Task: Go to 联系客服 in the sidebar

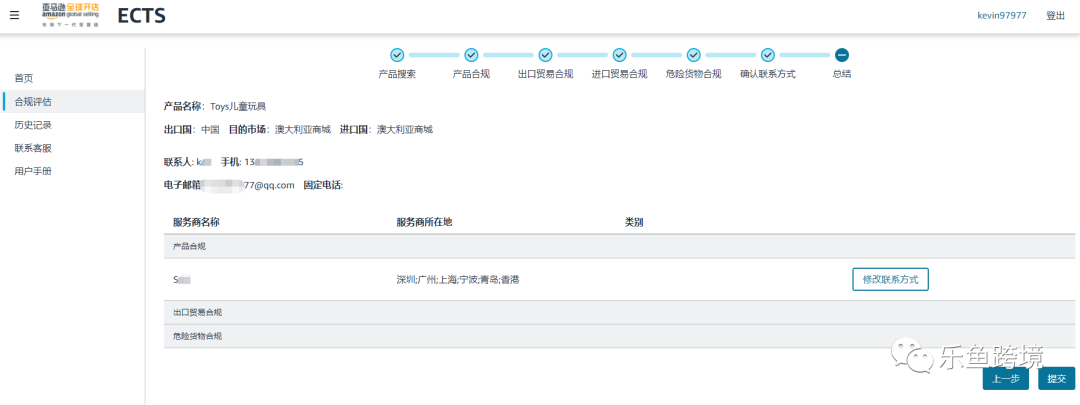Action: tap(33, 148)
